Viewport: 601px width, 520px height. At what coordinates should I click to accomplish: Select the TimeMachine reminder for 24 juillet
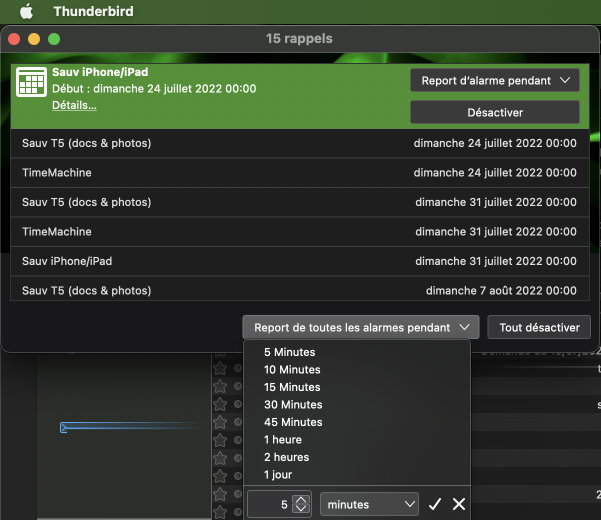tap(299, 173)
